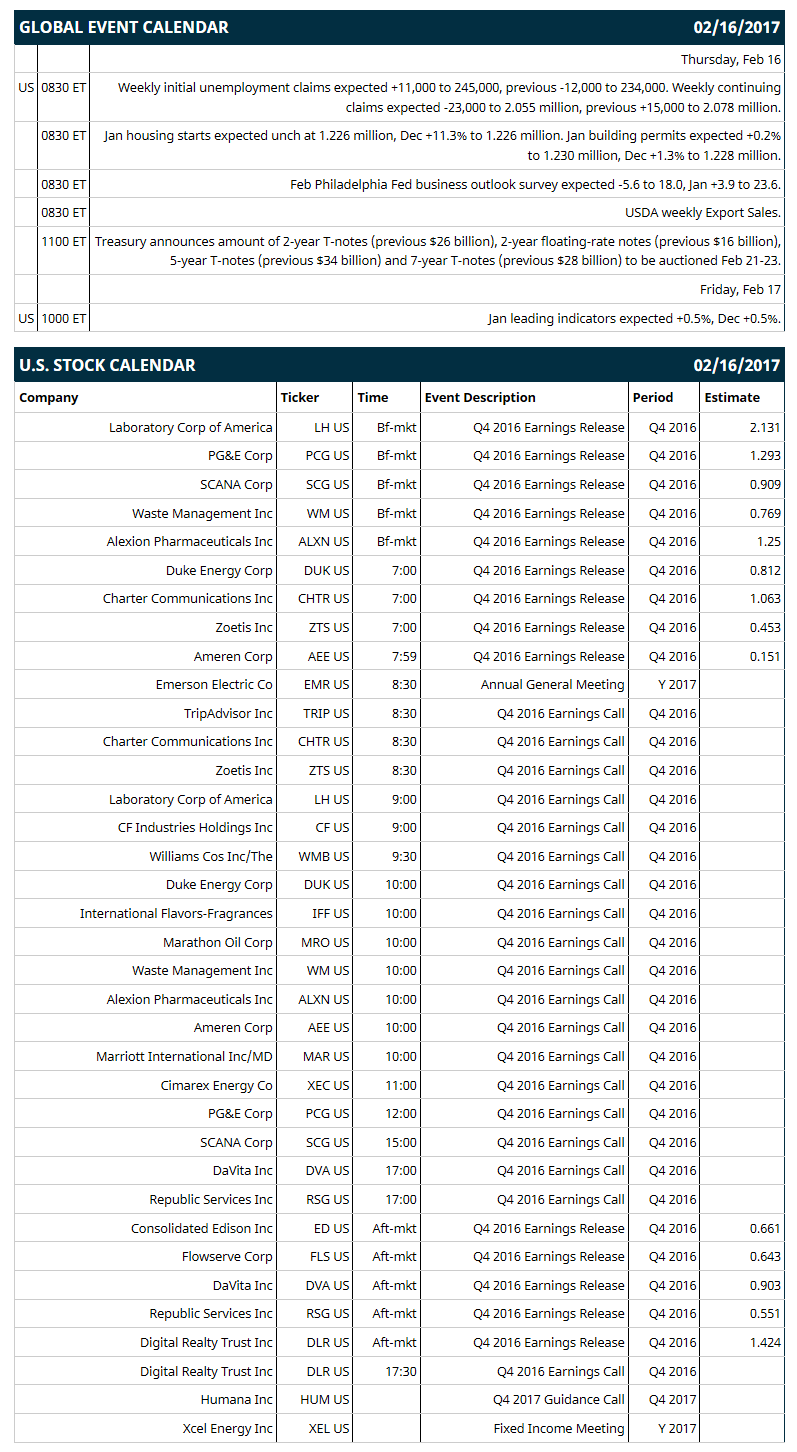Select the Cimarex Energy Co company name

pyautogui.click(x=217, y=1085)
